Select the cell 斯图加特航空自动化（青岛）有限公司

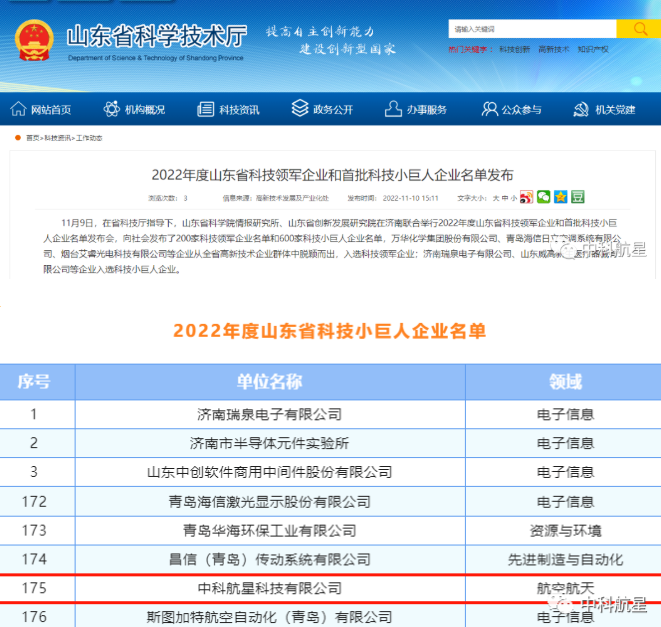tap(270, 617)
